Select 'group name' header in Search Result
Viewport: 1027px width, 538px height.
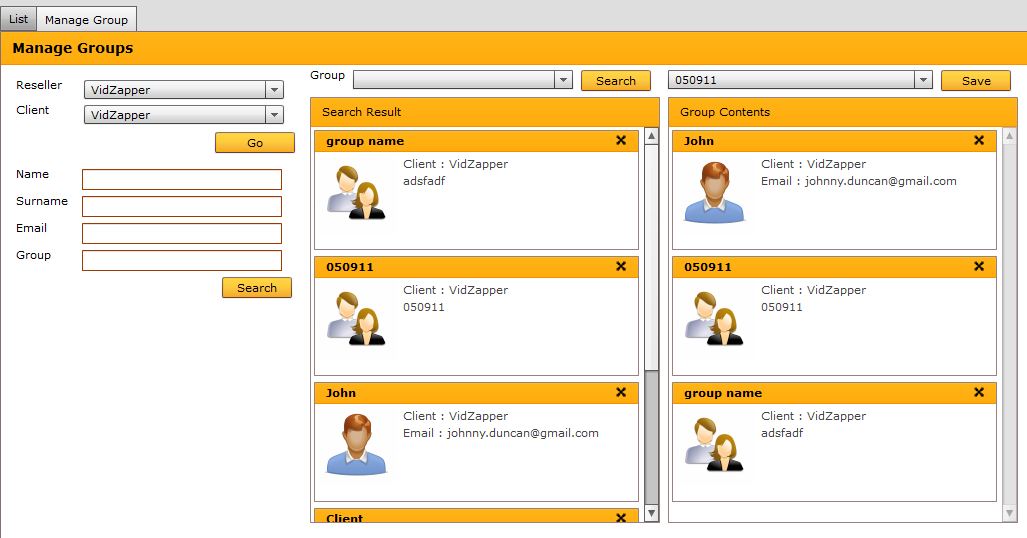pyautogui.click(x=476, y=141)
